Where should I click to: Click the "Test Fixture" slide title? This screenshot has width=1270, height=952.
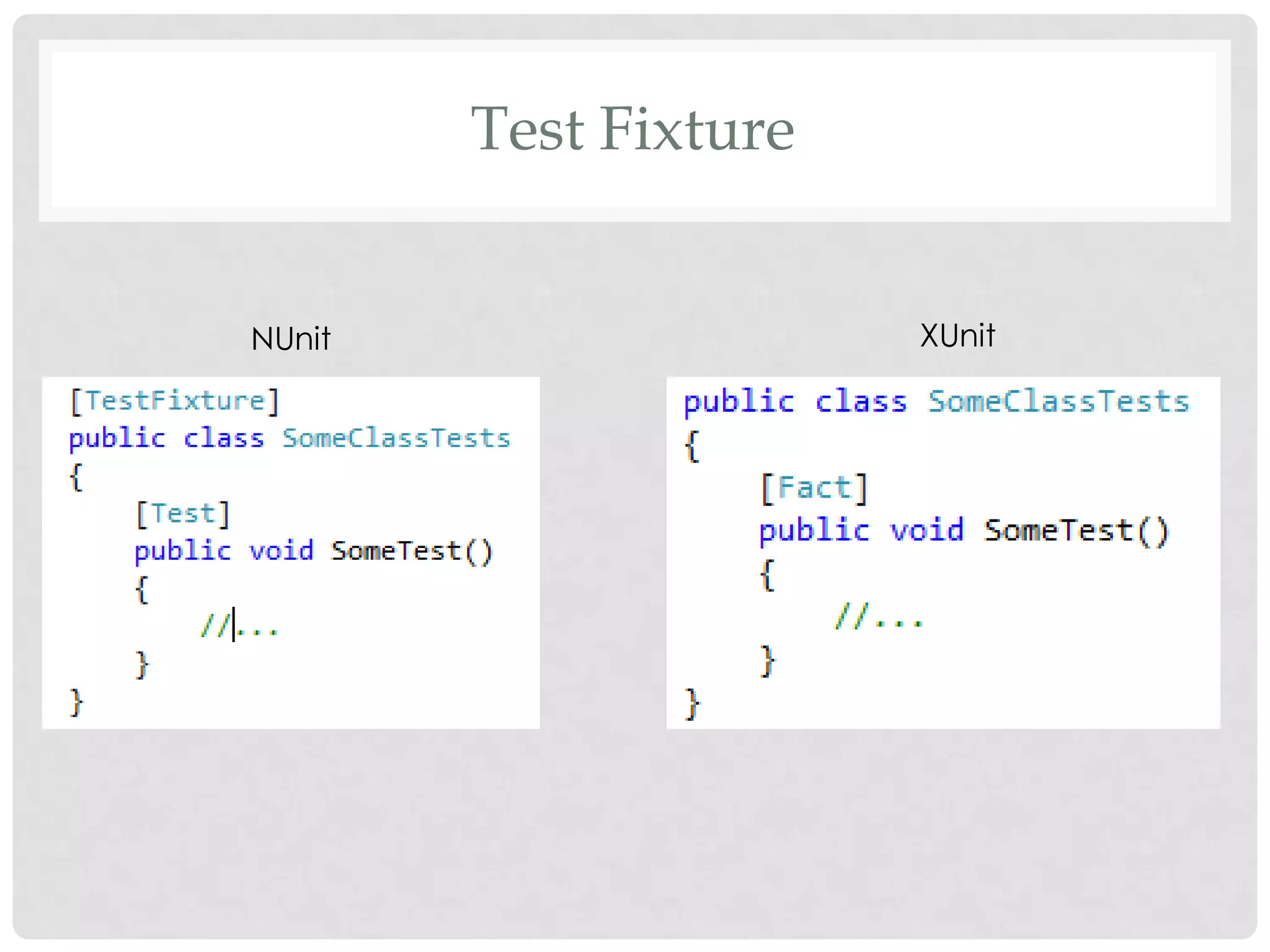click(633, 129)
